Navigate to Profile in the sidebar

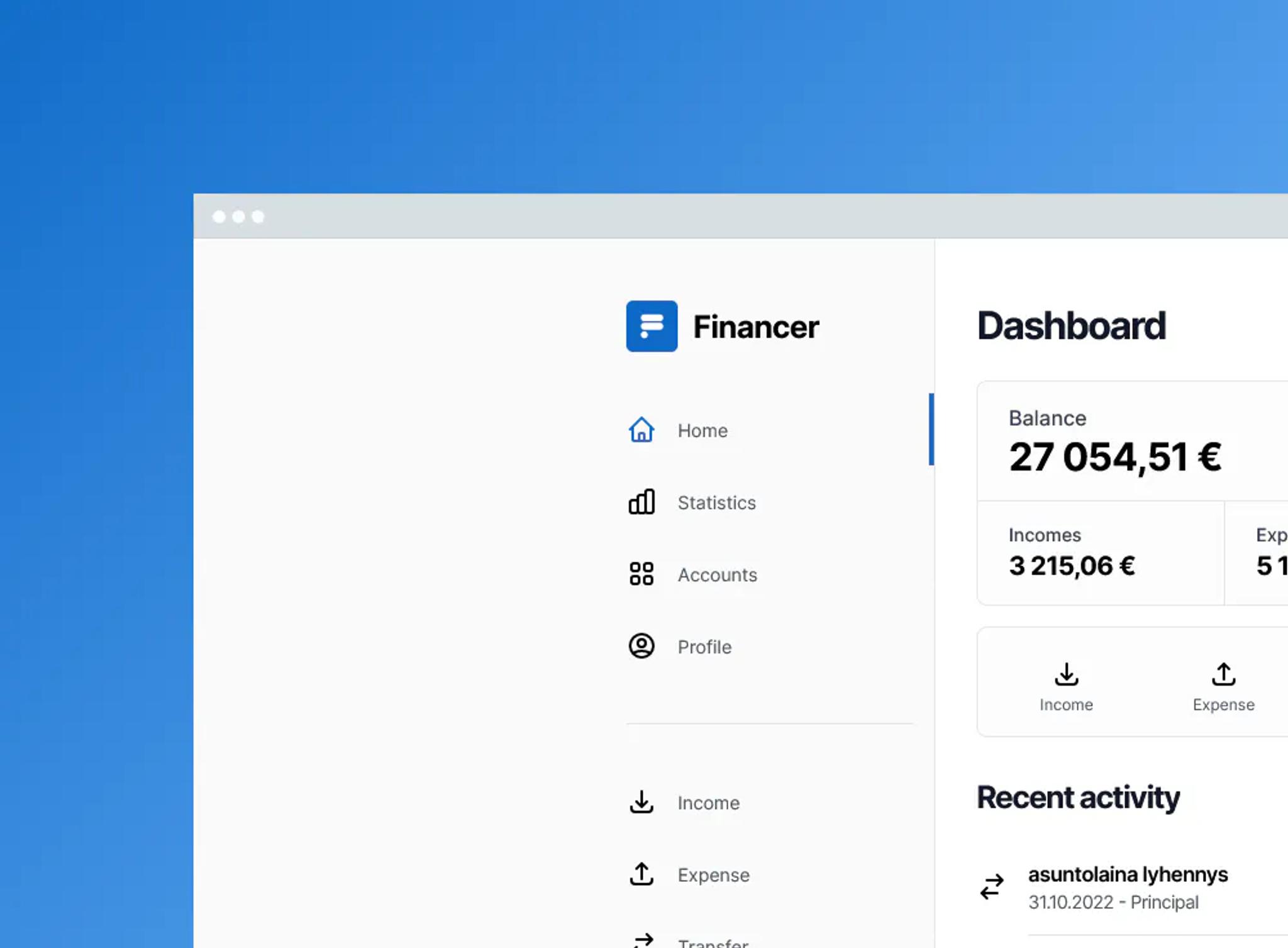(704, 647)
